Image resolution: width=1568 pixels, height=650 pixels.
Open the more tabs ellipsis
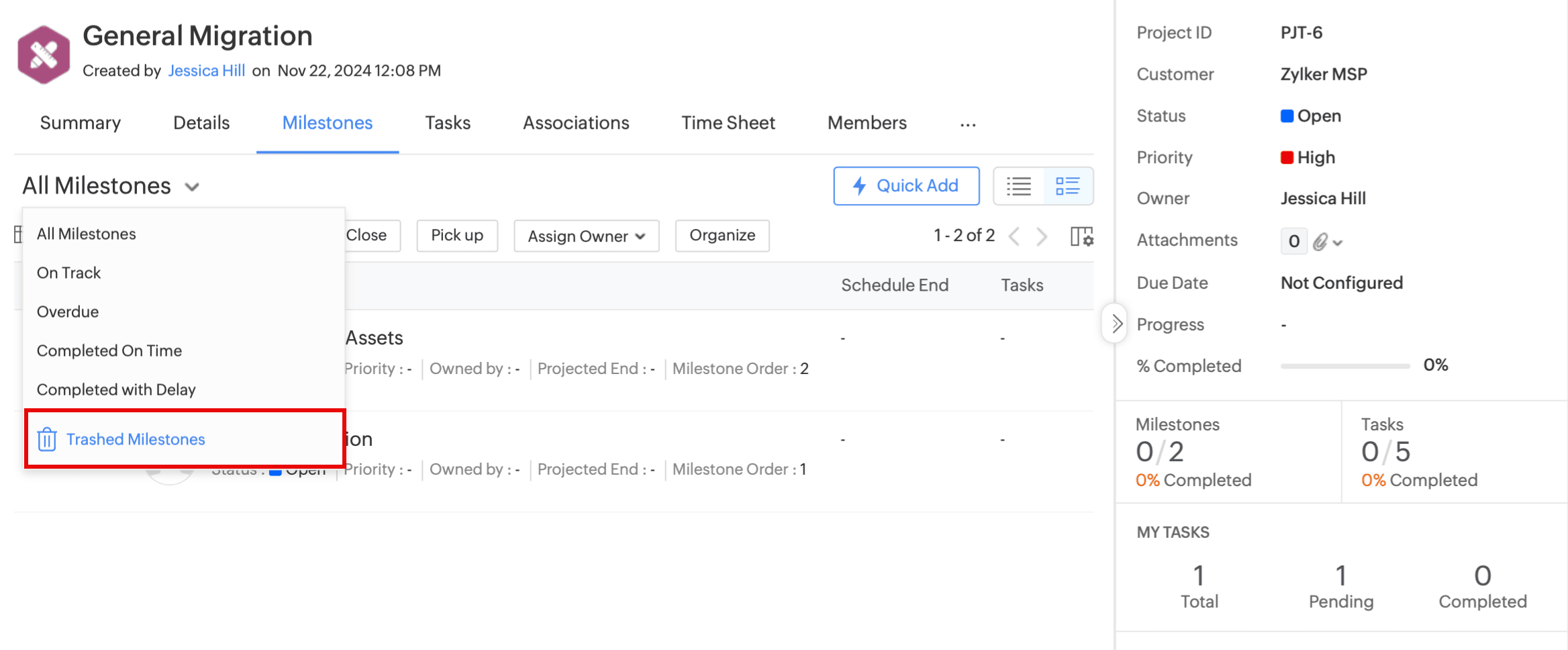967,124
